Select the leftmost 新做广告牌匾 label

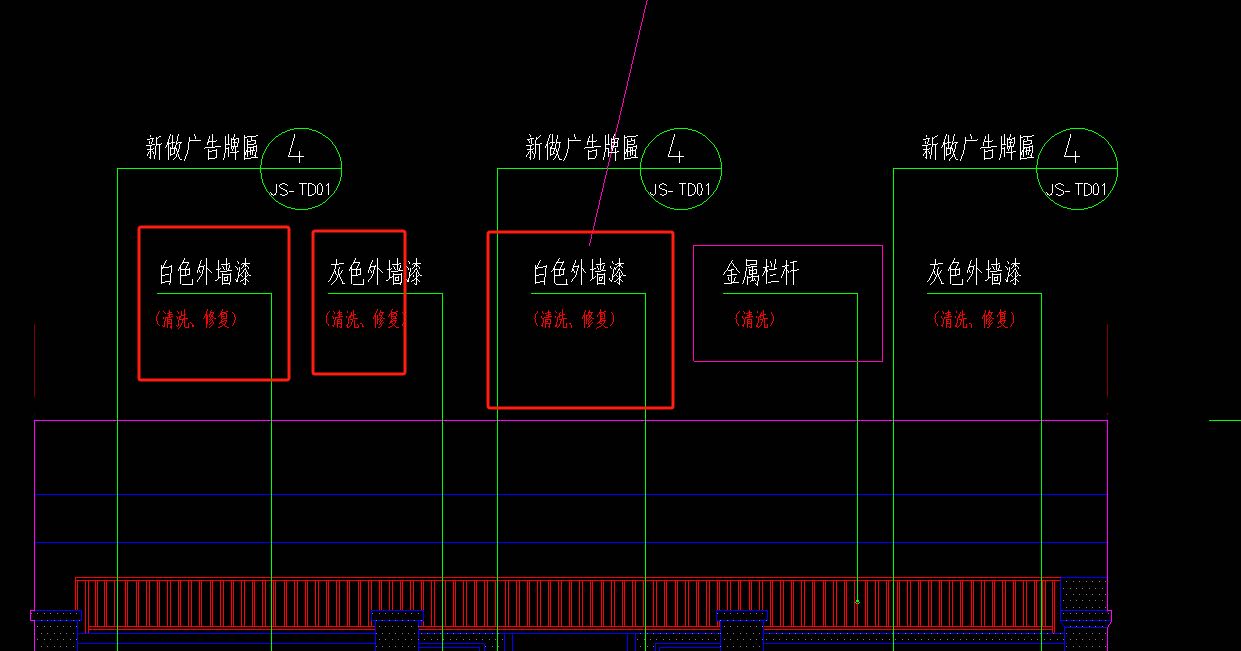click(203, 149)
